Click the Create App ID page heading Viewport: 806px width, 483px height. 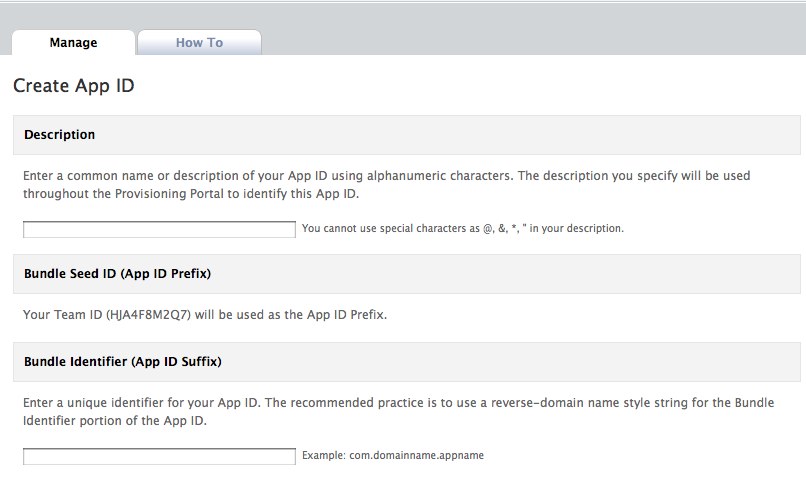point(74,85)
